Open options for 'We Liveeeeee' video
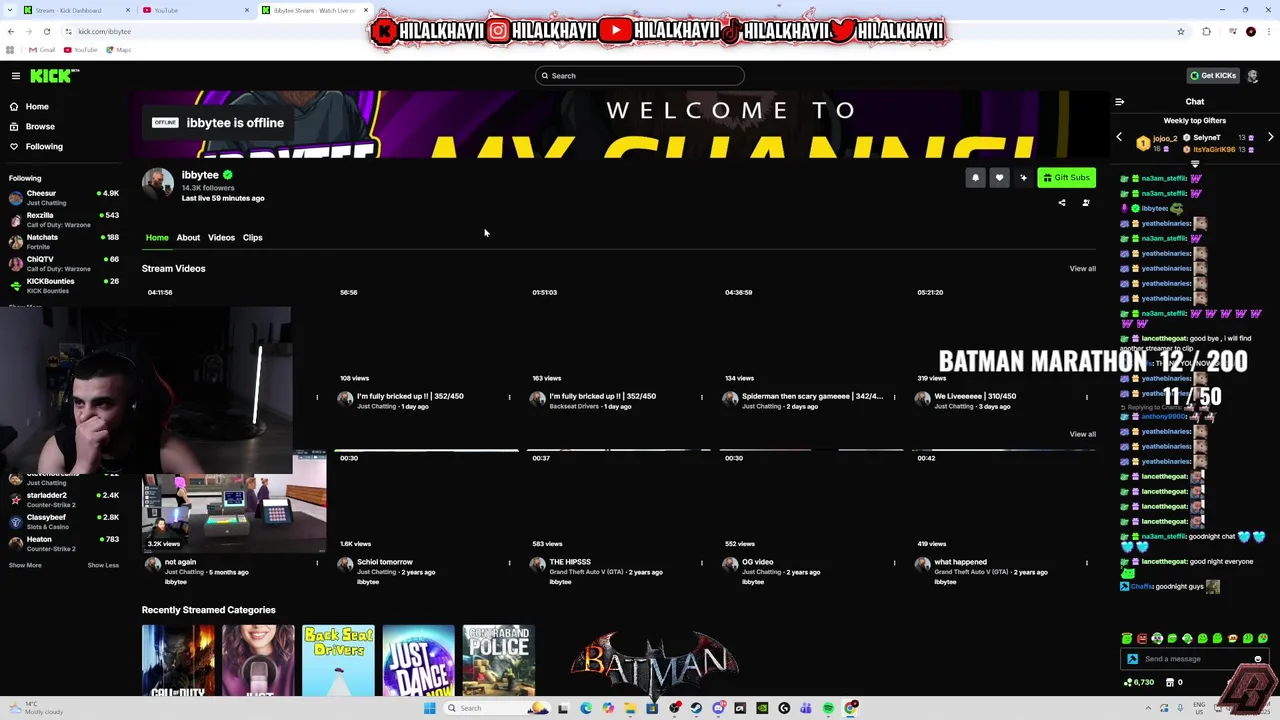The height and width of the screenshot is (720, 1280). coord(1086,397)
